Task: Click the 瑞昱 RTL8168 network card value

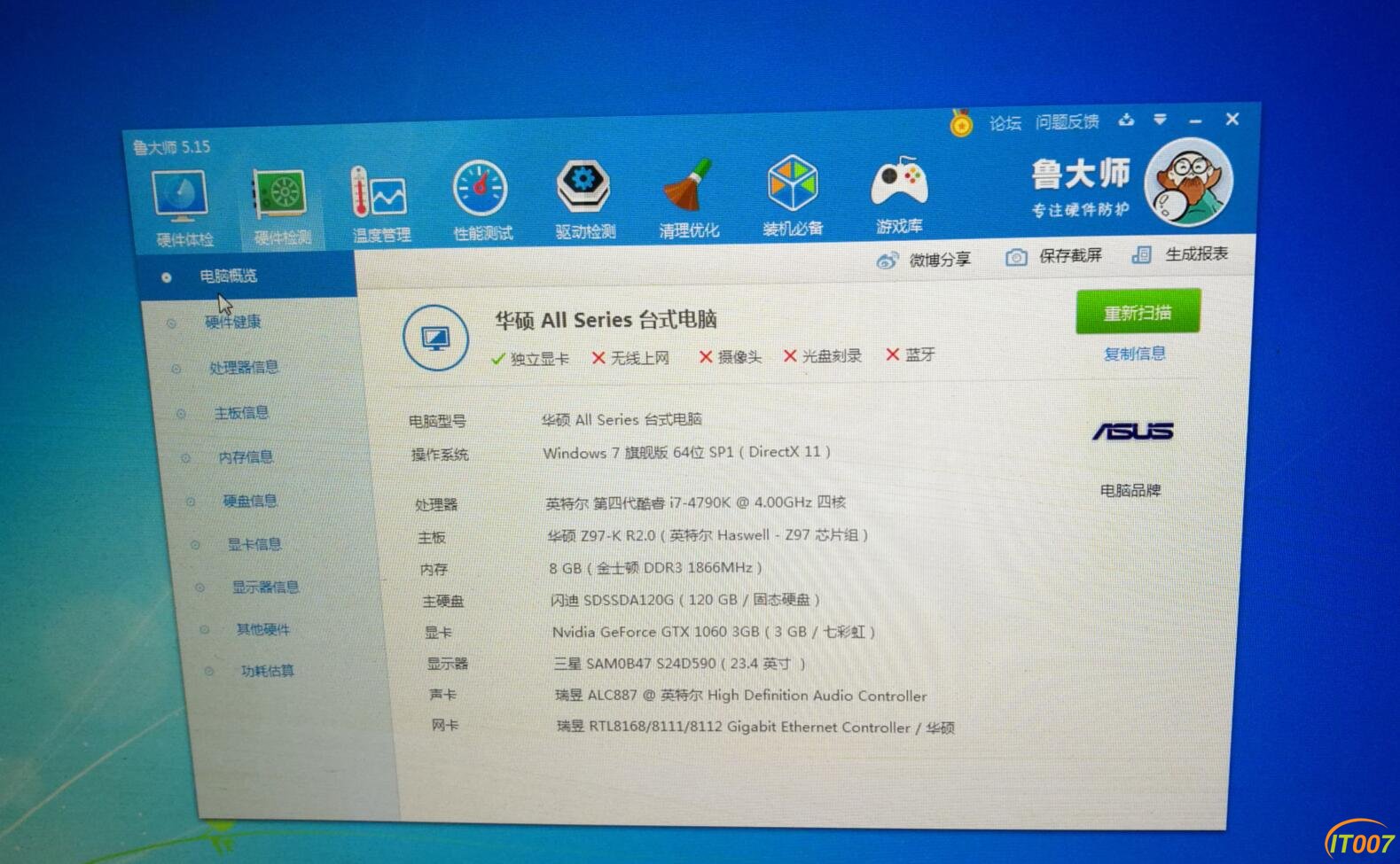Action: tap(755, 728)
